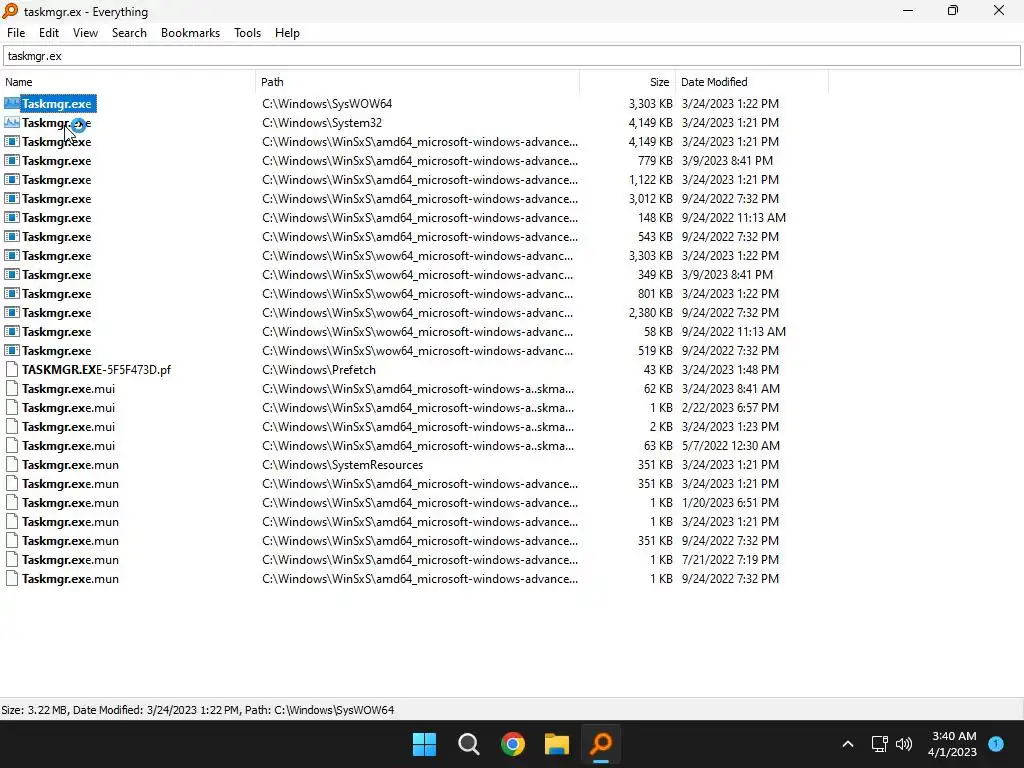Open the volume tray icon
The width and height of the screenshot is (1024, 768).
pyautogui.click(x=904, y=744)
